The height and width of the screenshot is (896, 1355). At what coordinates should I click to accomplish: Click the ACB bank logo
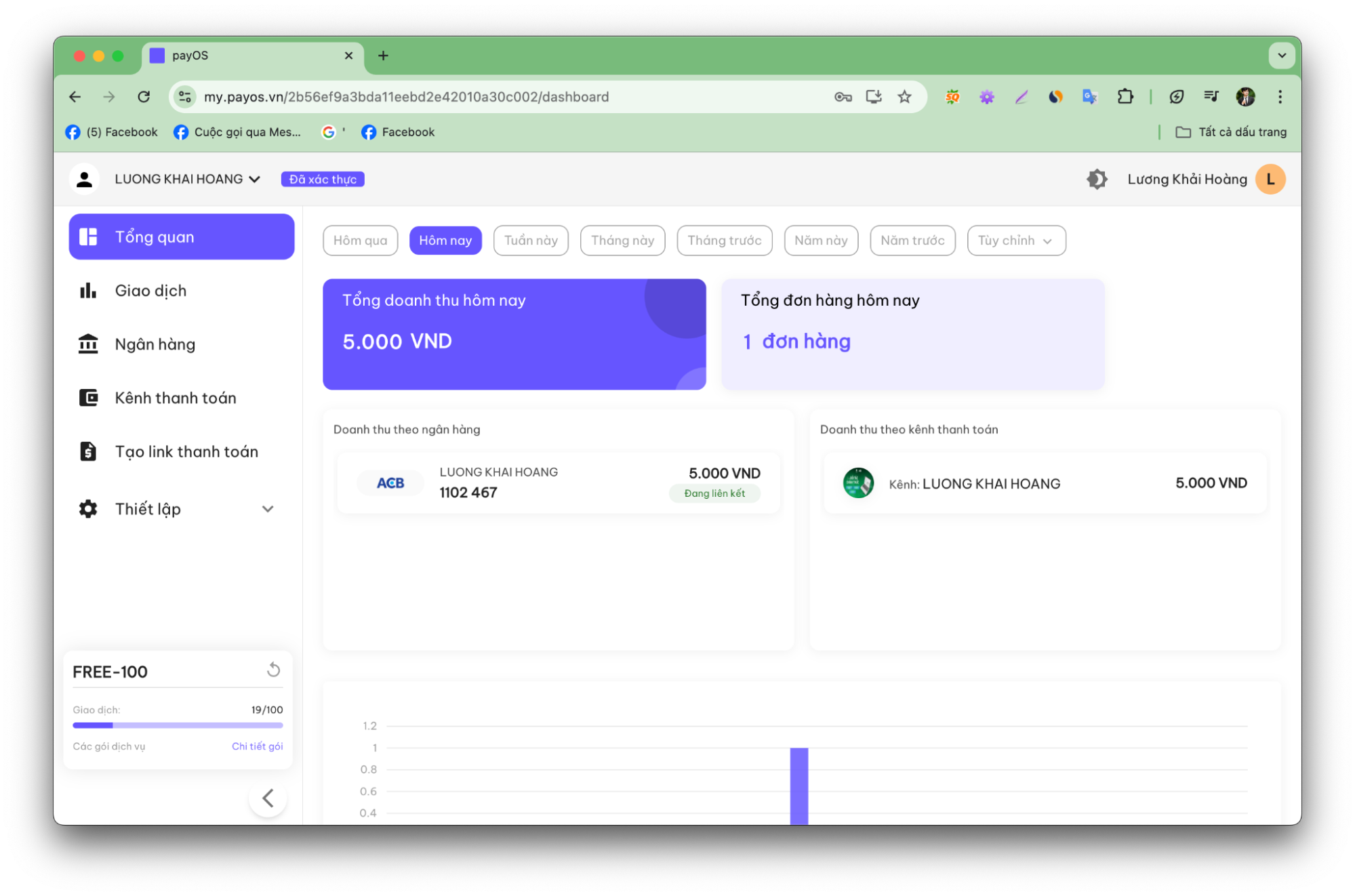click(390, 483)
